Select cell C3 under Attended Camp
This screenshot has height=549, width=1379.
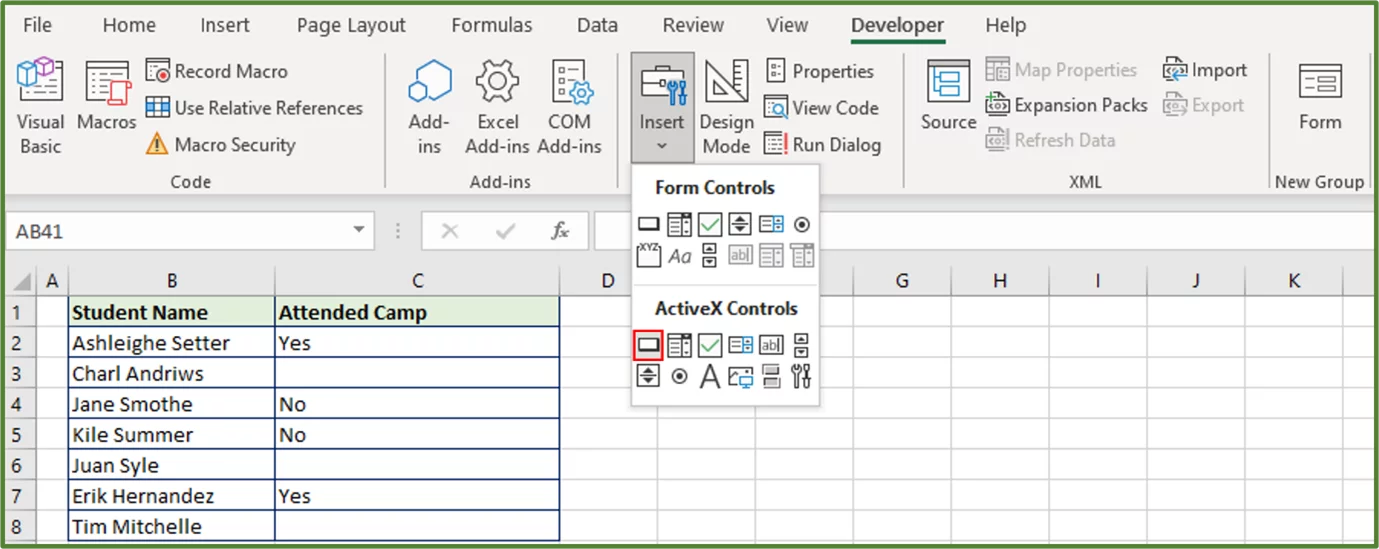coord(417,374)
